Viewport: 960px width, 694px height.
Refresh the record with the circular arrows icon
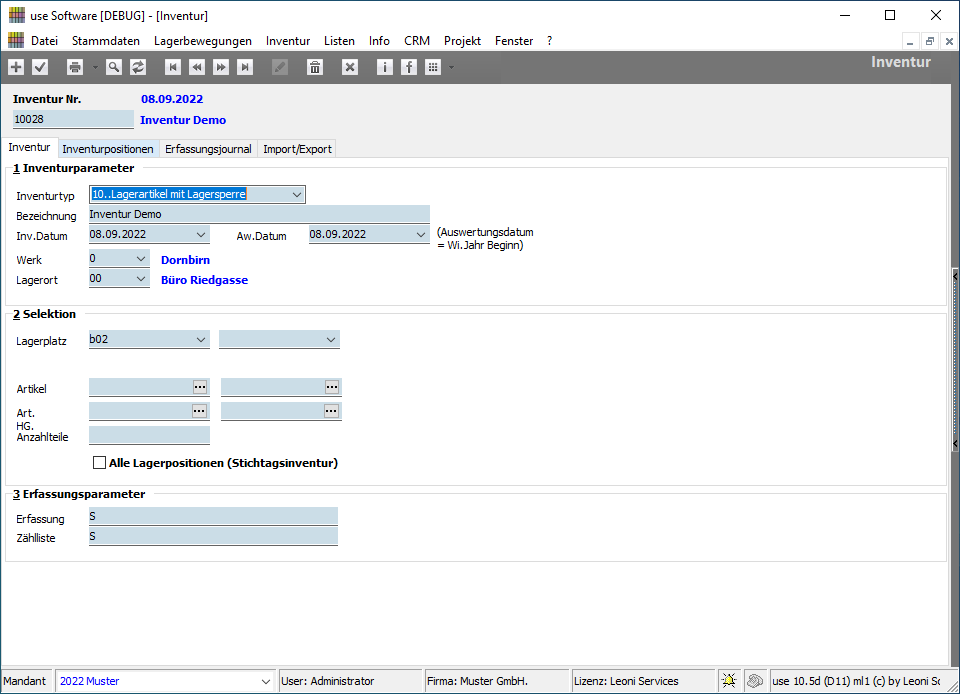point(138,67)
